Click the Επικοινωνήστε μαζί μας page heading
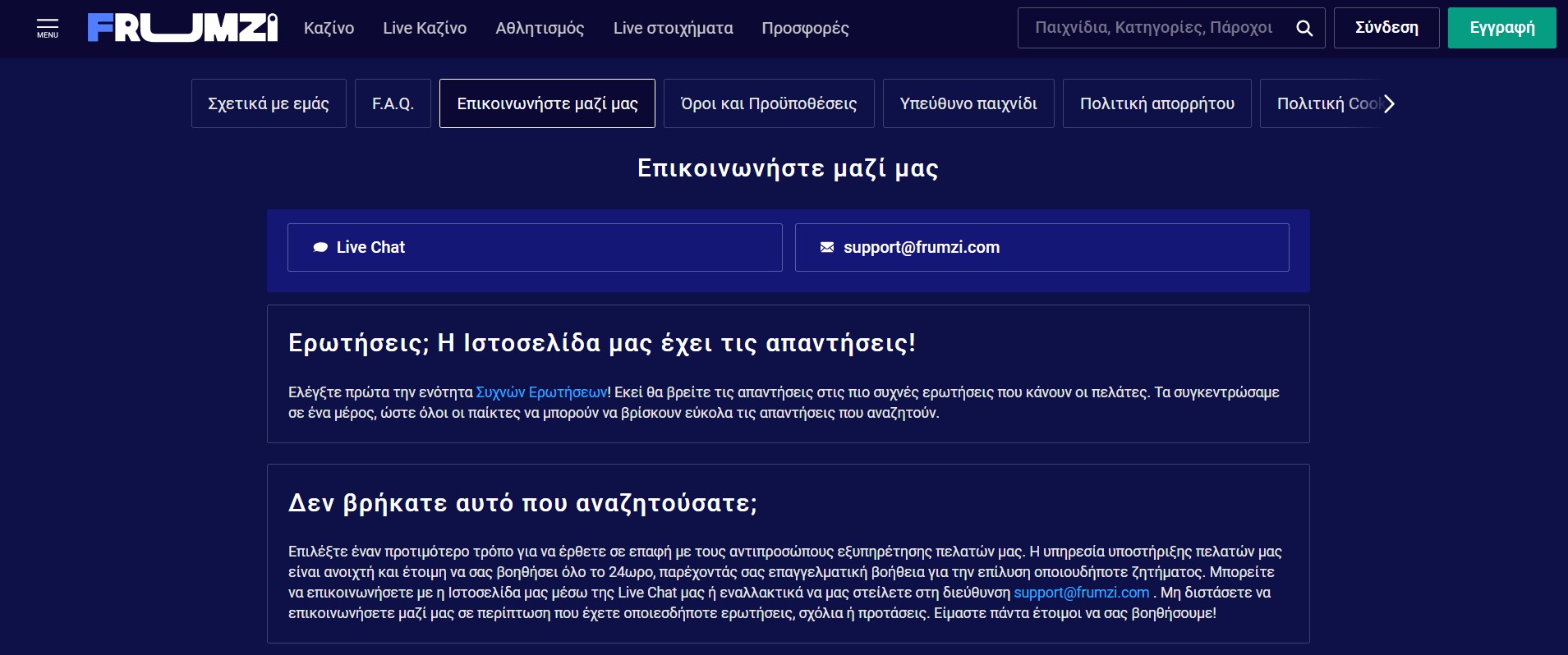 [x=788, y=168]
